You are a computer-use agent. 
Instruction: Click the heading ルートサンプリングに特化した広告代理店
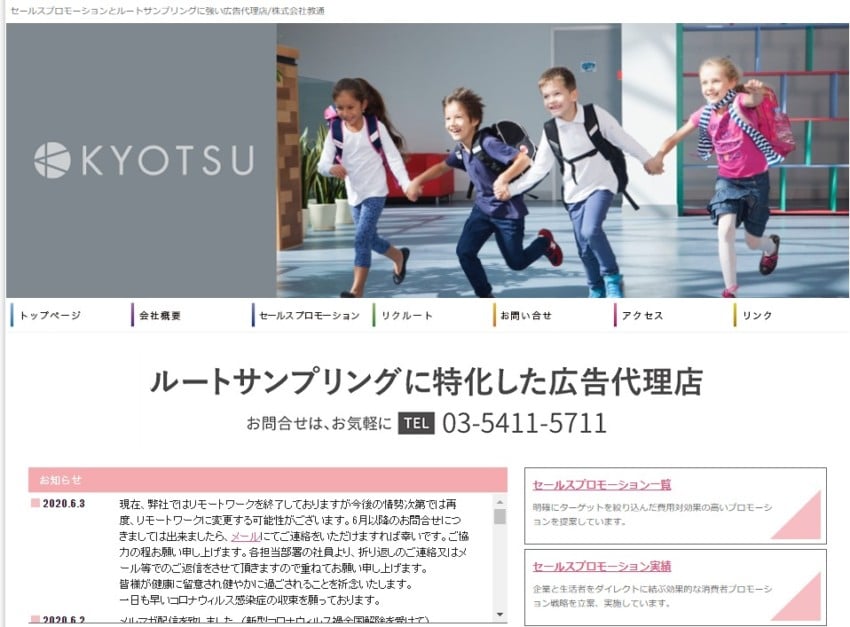(x=427, y=381)
